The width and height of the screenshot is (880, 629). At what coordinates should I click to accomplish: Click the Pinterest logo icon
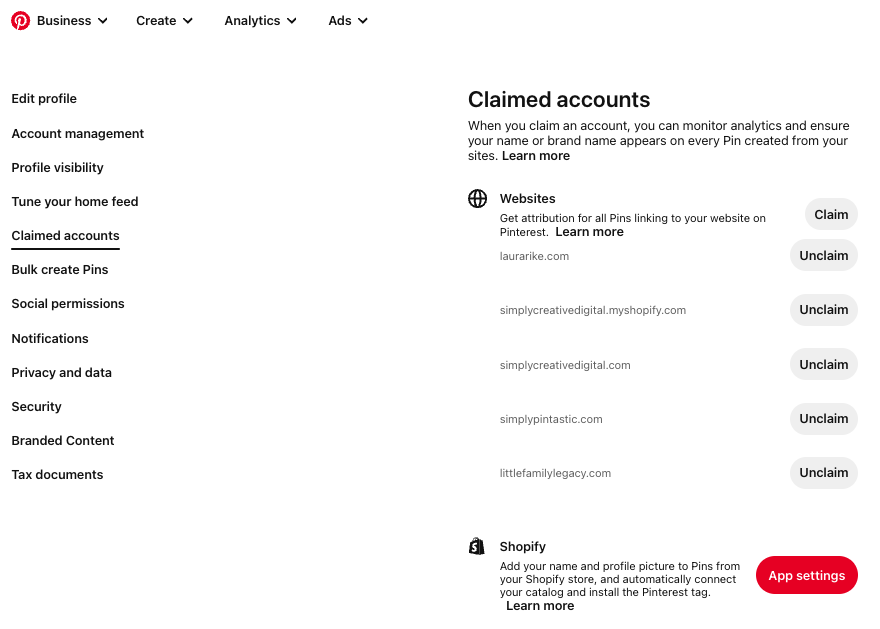(x=20, y=21)
